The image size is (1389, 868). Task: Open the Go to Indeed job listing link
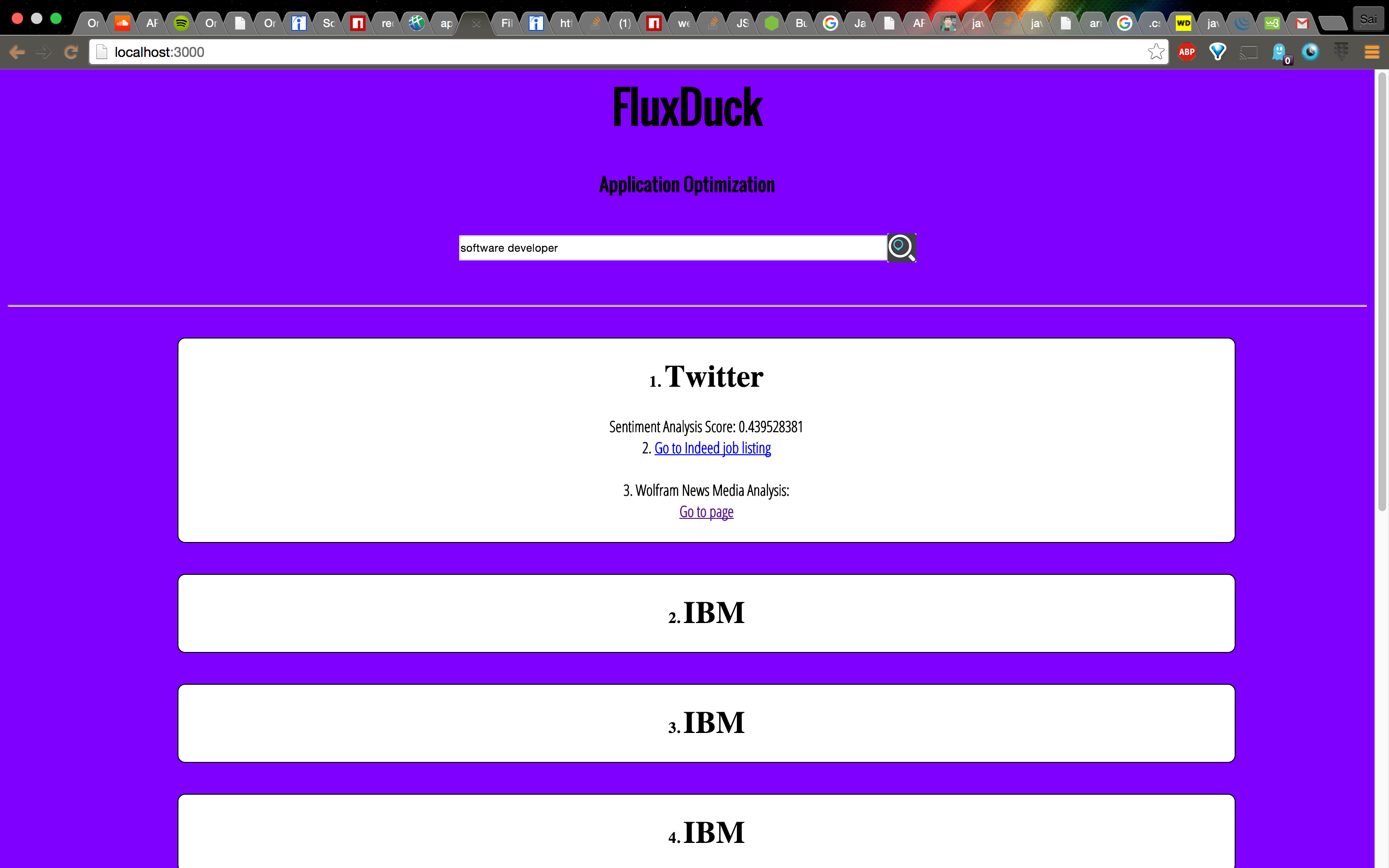click(712, 448)
